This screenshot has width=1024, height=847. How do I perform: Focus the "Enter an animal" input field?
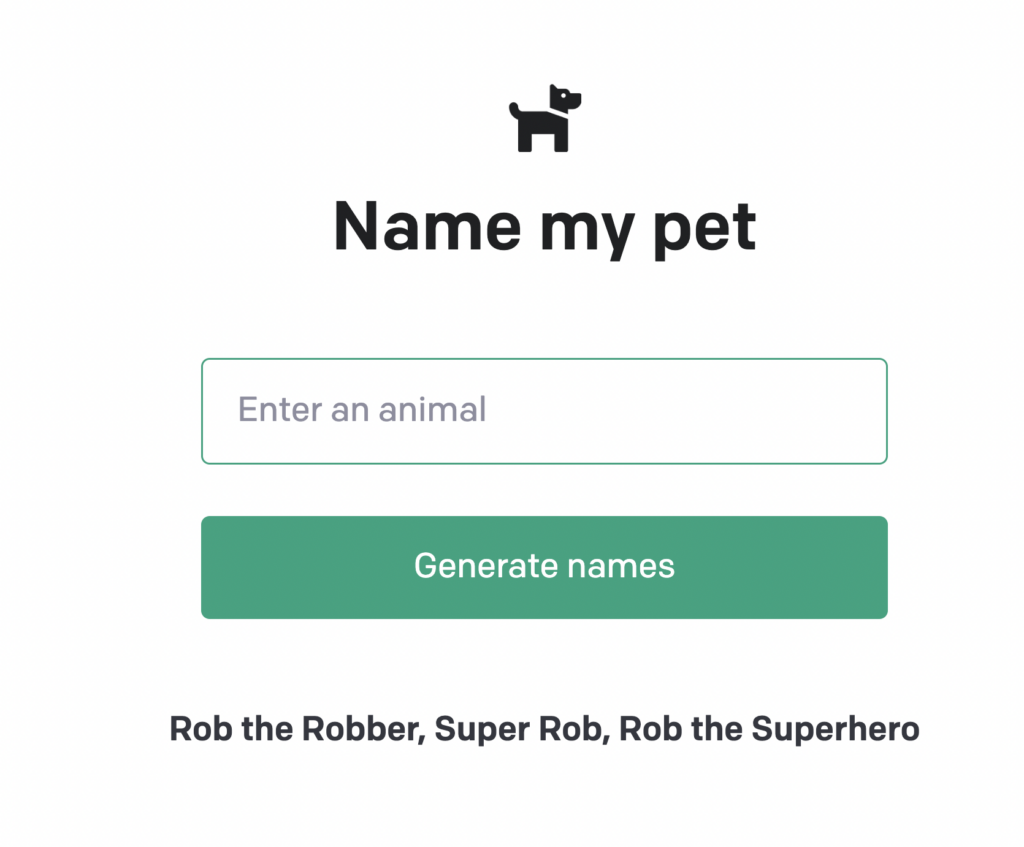click(544, 411)
